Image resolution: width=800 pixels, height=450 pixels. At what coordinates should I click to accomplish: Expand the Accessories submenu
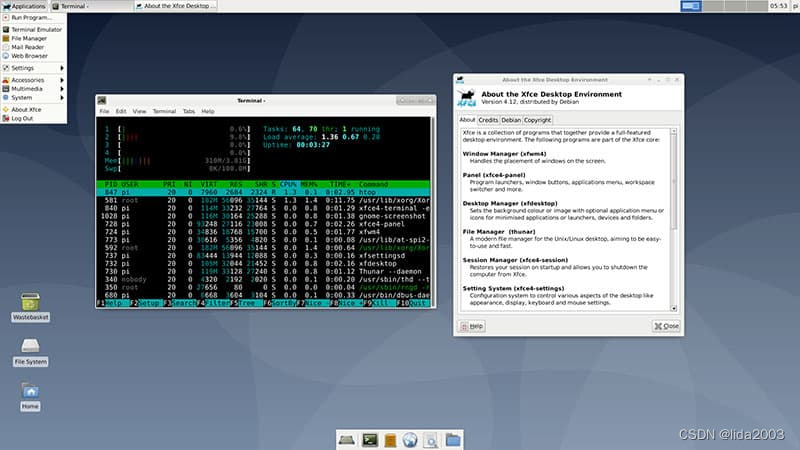point(33,80)
